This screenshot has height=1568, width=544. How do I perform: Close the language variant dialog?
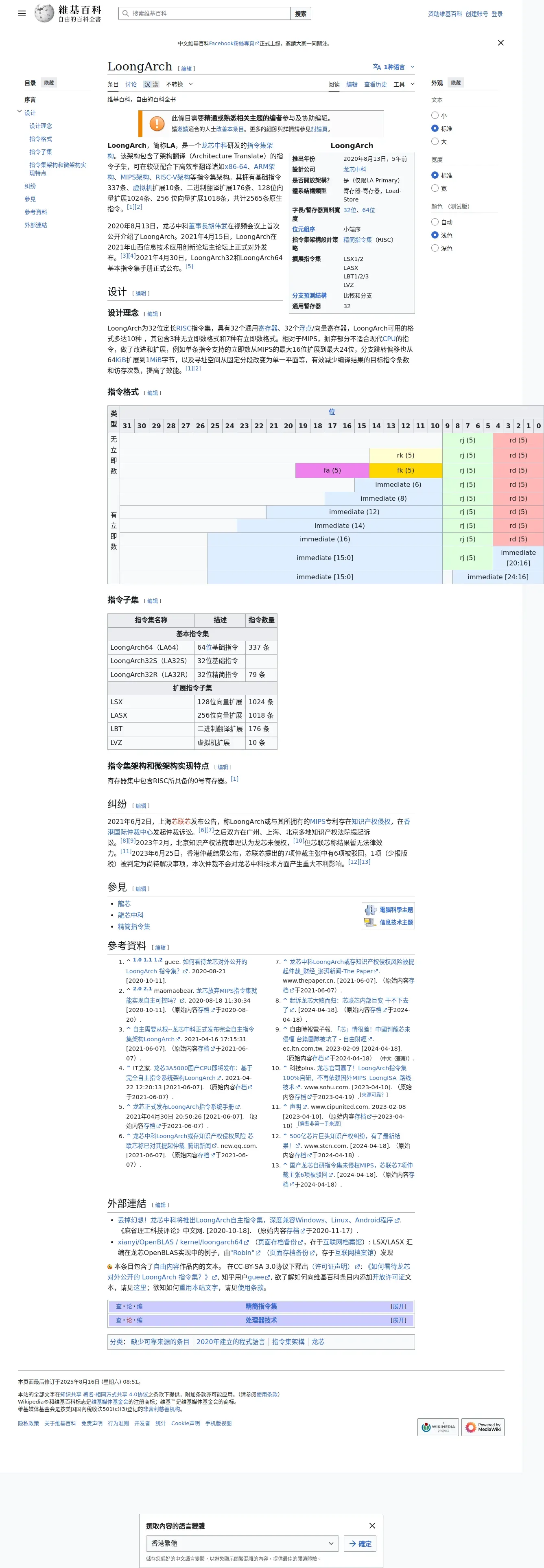click(x=372, y=1525)
